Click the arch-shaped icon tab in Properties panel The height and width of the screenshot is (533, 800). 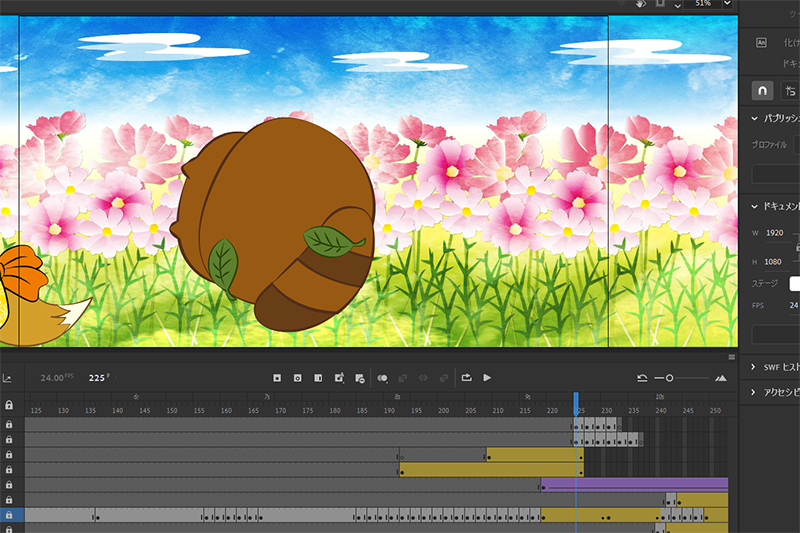[x=763, y=90]
